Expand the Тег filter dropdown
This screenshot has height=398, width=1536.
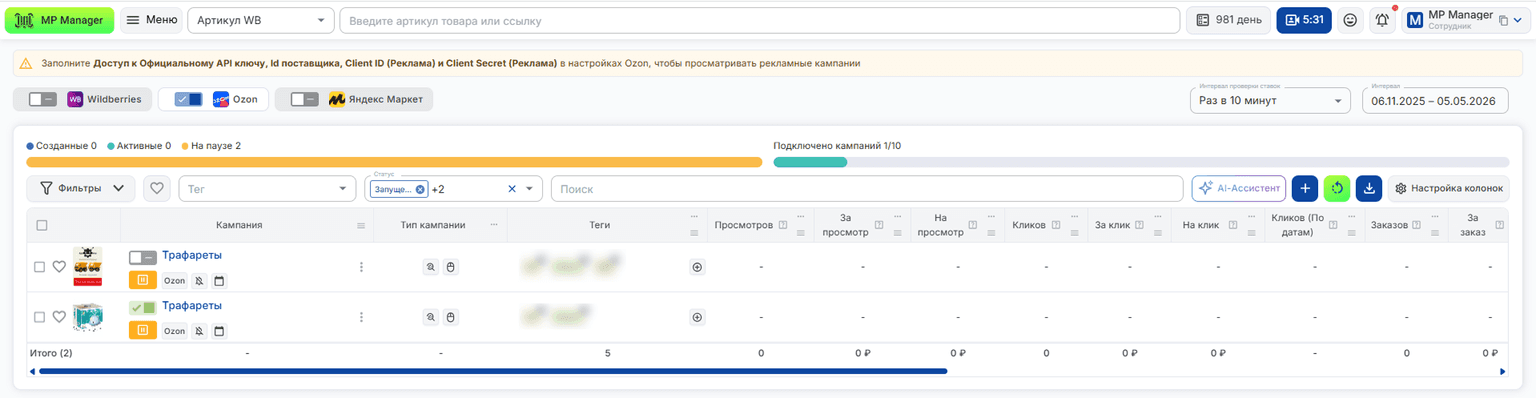coord(267,188)
